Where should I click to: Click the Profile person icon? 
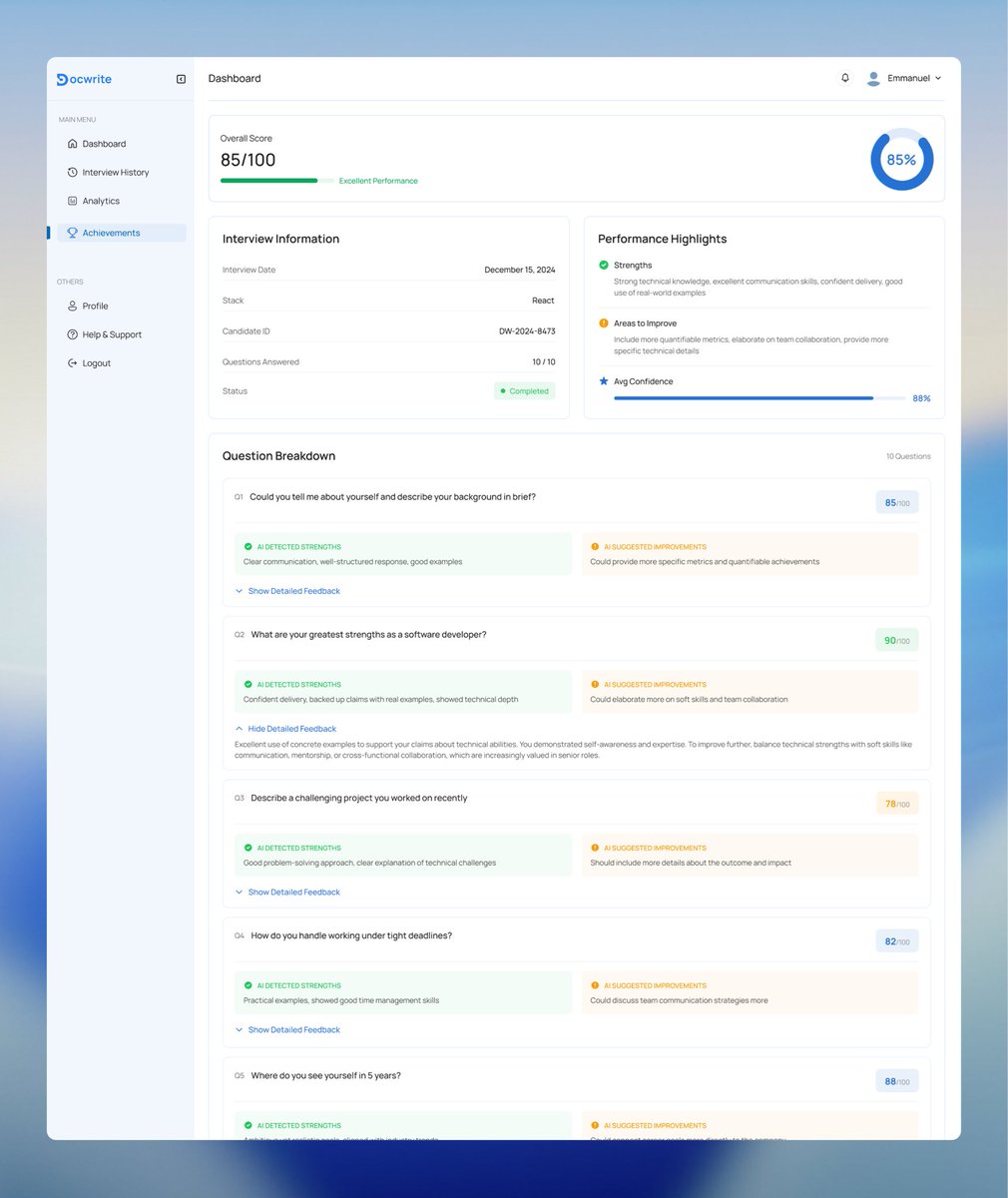click(x=72, y=305)
